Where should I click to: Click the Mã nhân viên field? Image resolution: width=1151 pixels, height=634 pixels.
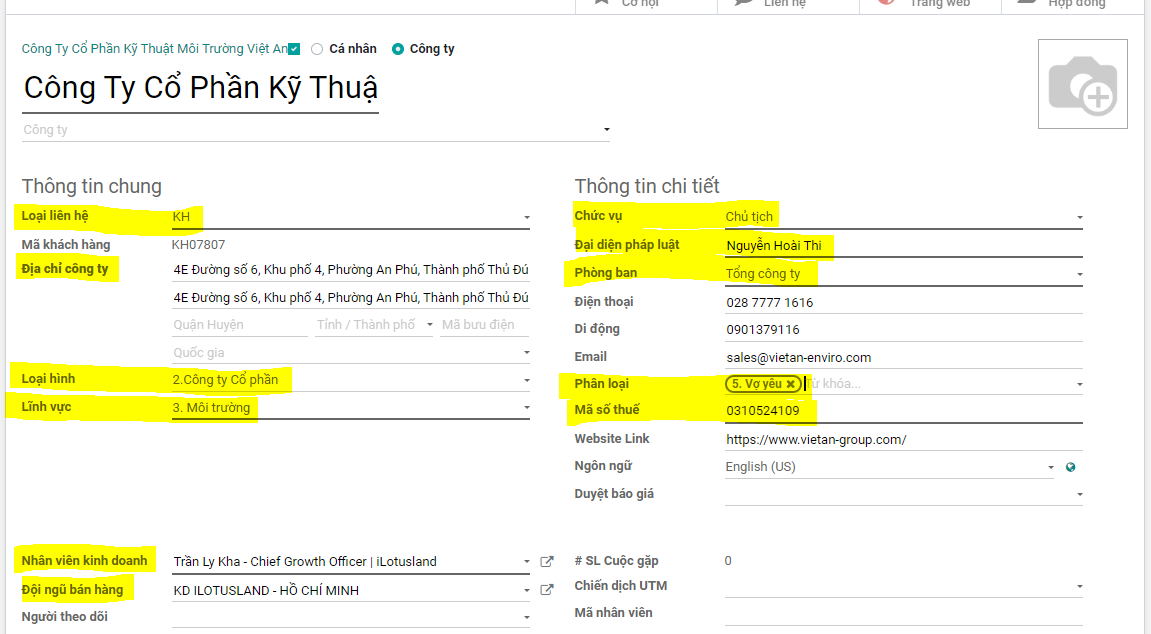tap(904, 613)
